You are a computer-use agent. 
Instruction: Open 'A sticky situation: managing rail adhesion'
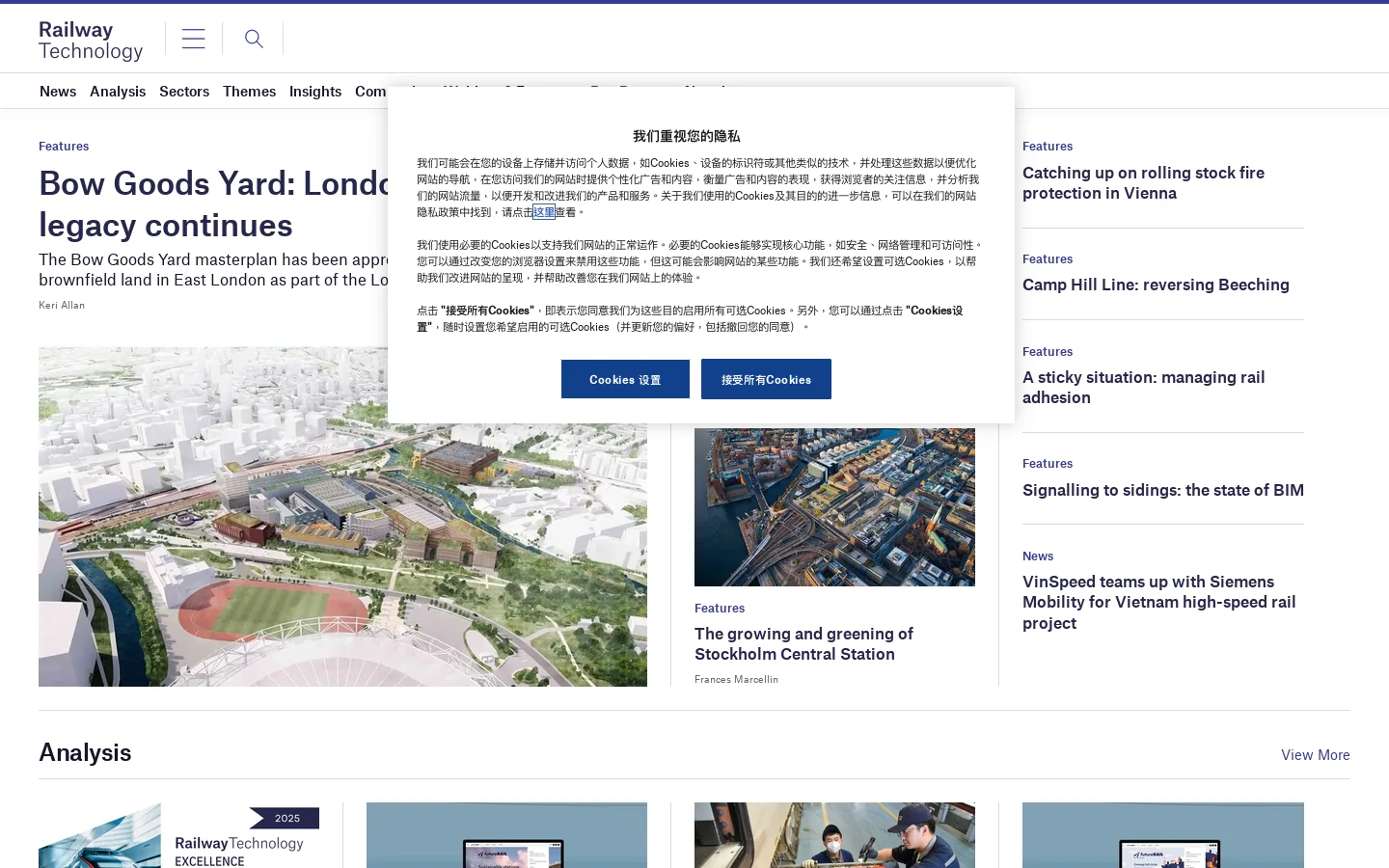coord(1143,388)
